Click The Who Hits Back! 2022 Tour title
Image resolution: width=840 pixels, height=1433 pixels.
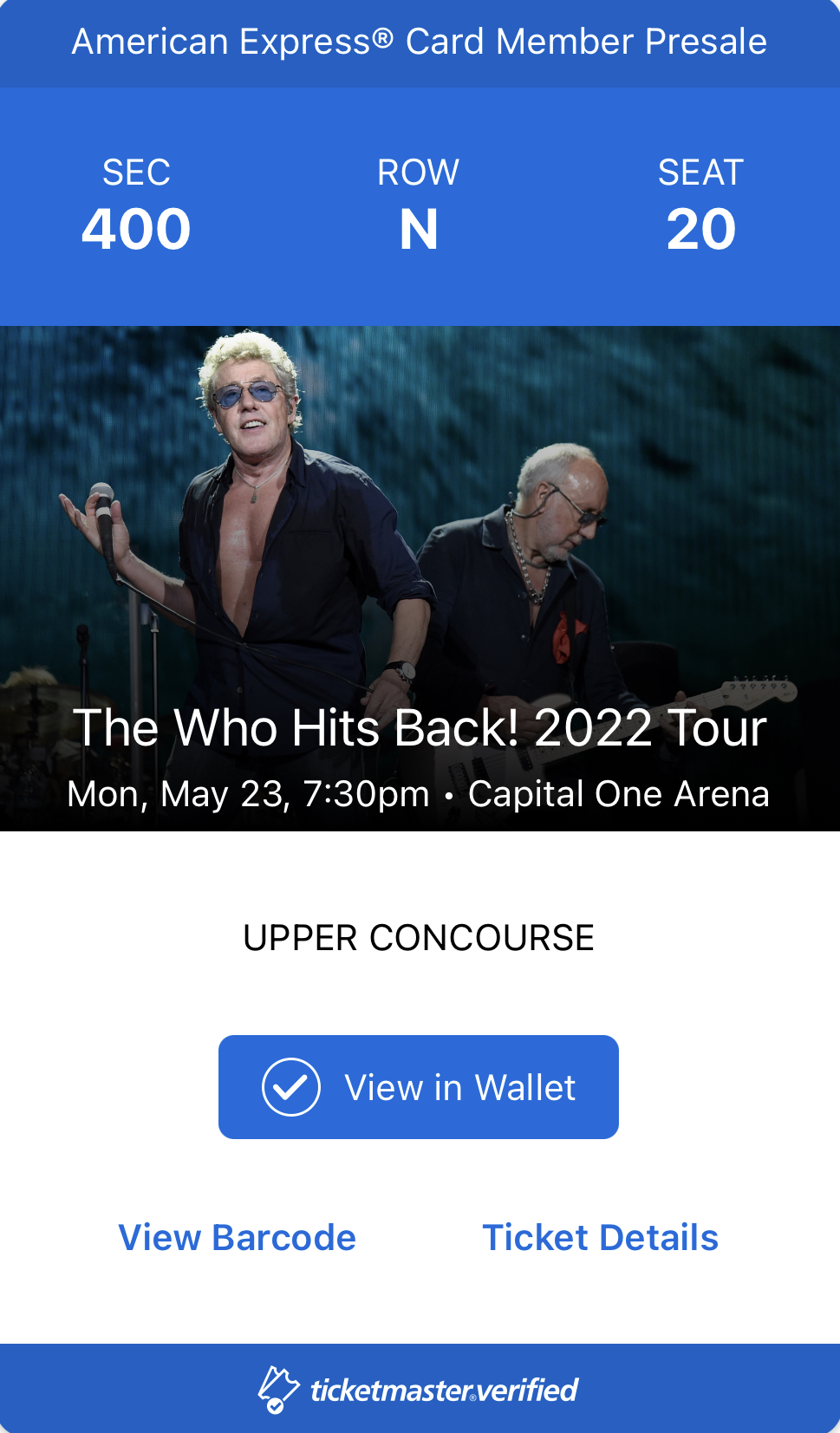pos(420,727)
